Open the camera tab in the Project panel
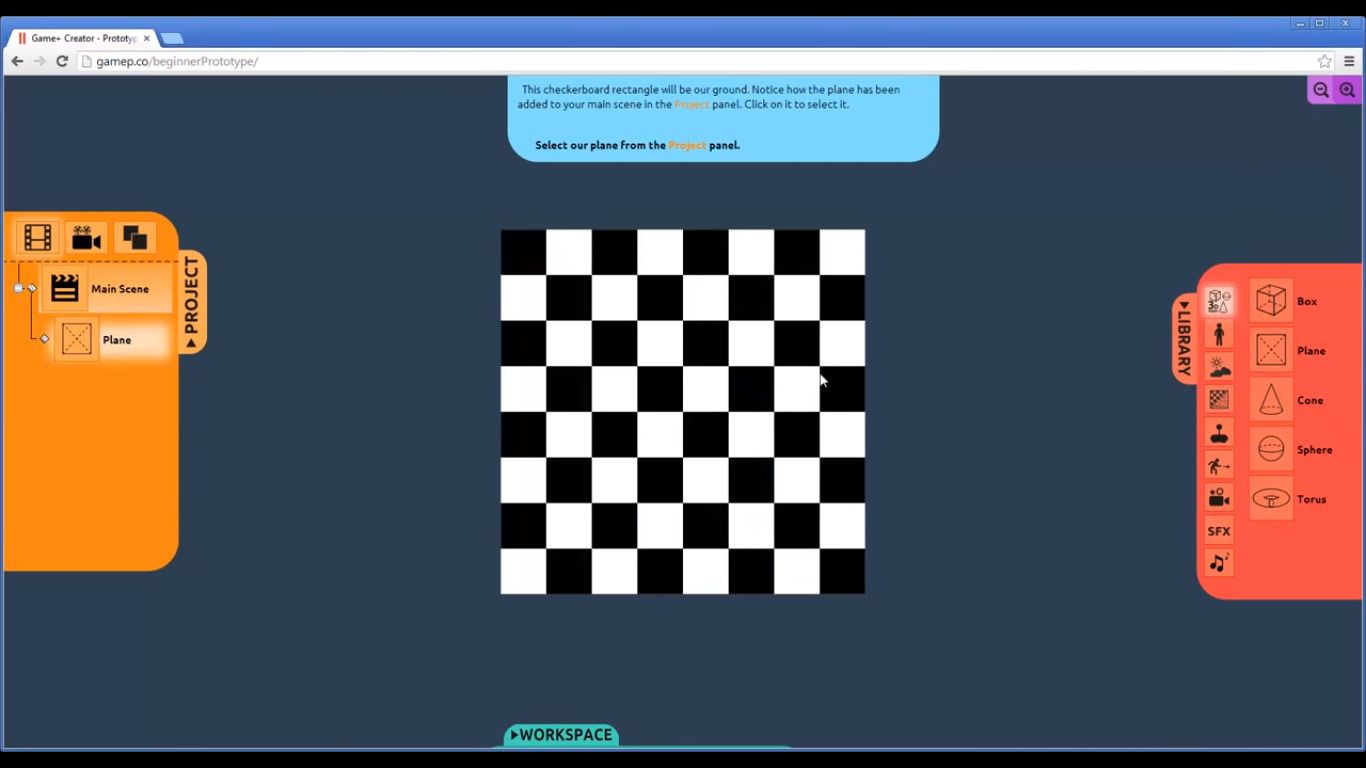Image resolution: width=1366 pixels, height=768 pixels. coord(86,237)
